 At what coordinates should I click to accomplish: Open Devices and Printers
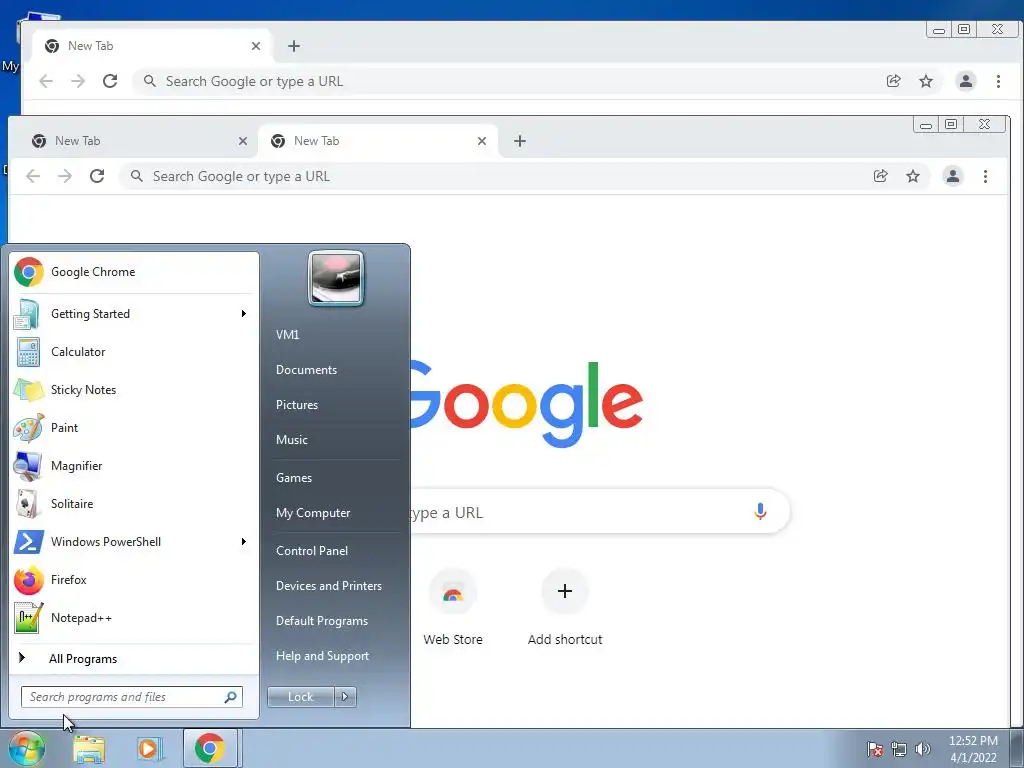click(x=329, y=586)
